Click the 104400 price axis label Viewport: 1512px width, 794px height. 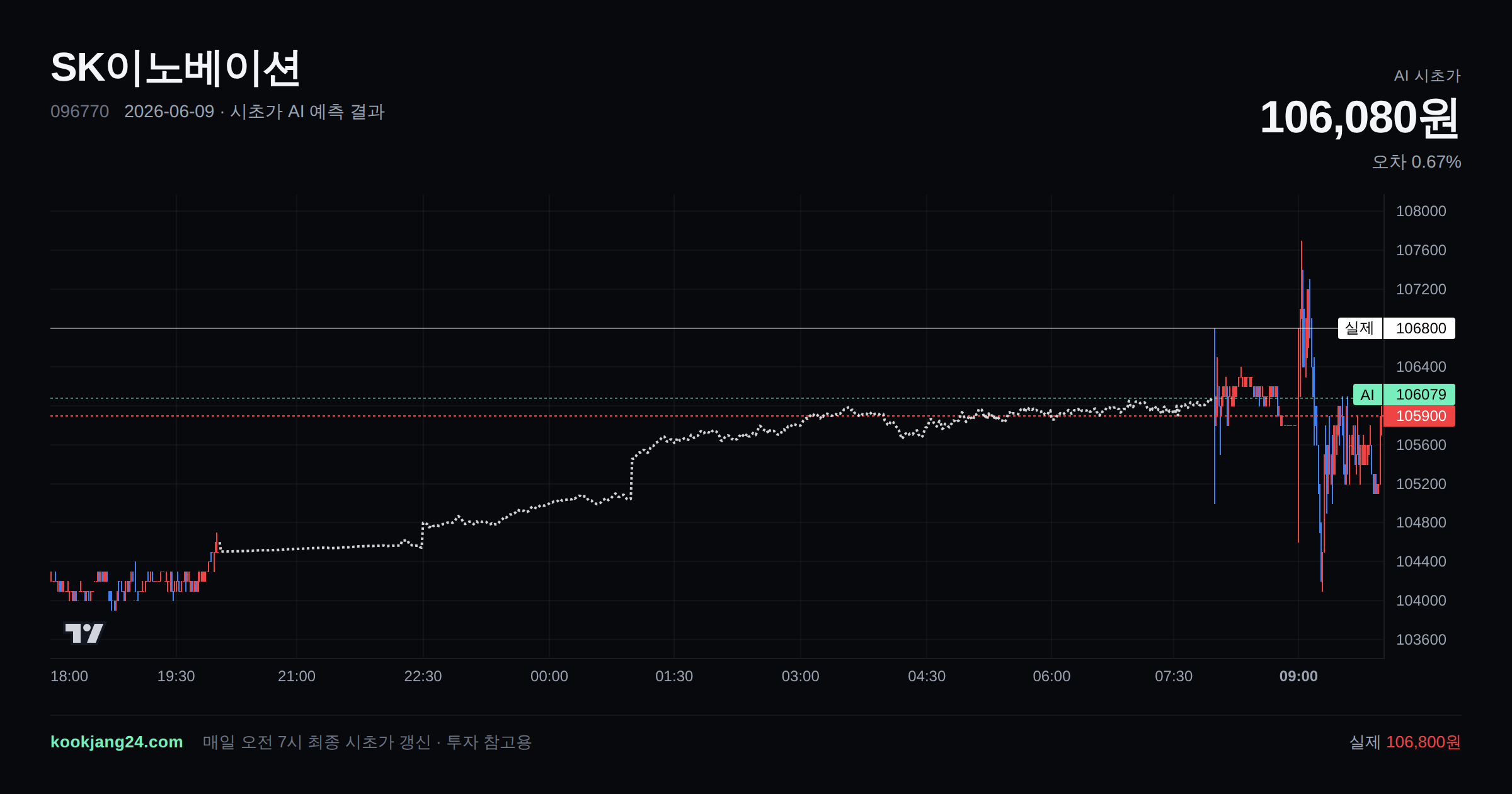(1421, 561)
